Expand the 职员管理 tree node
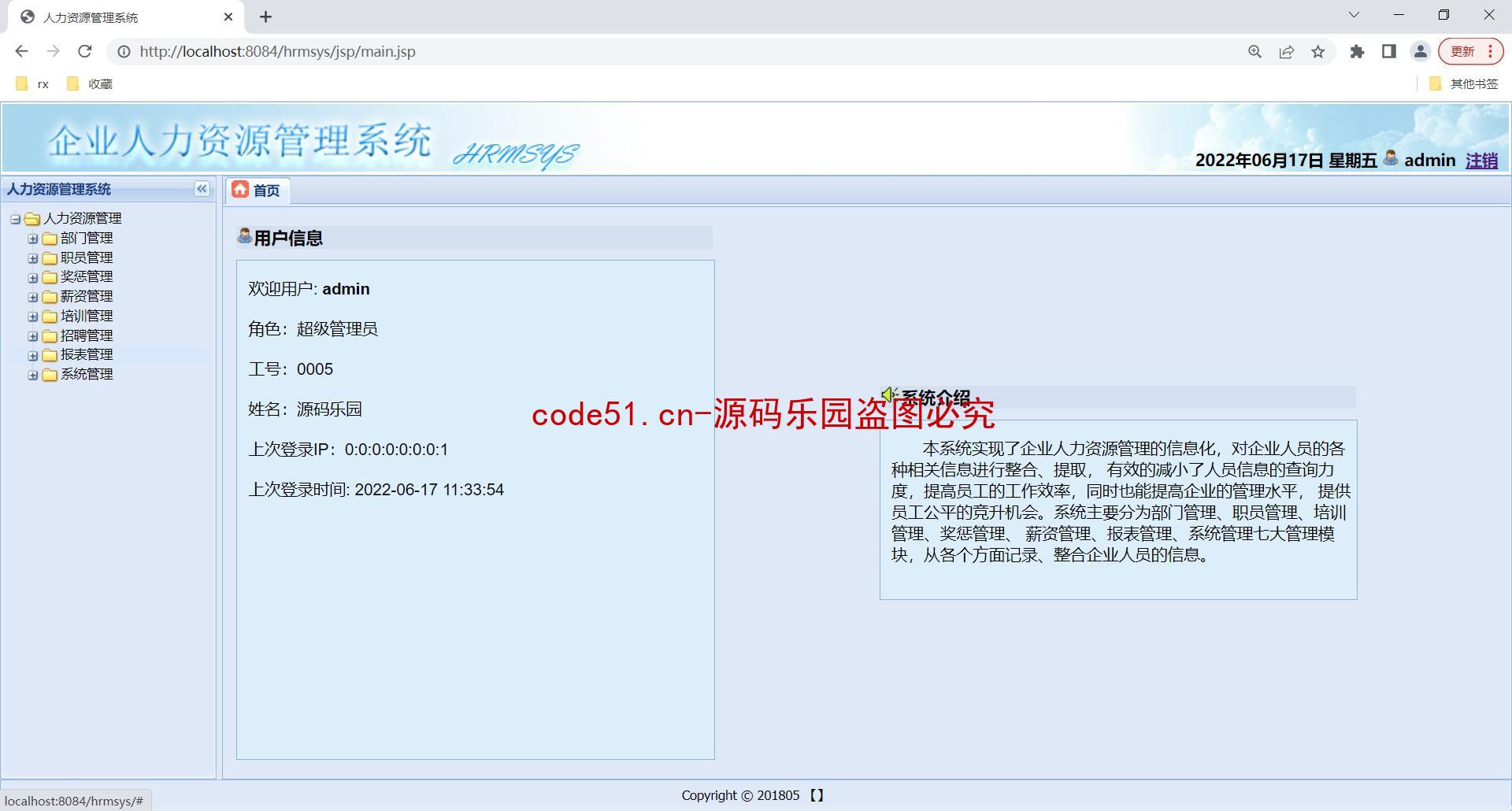The height and width of the screenshot is (811, 1512). 33,258
